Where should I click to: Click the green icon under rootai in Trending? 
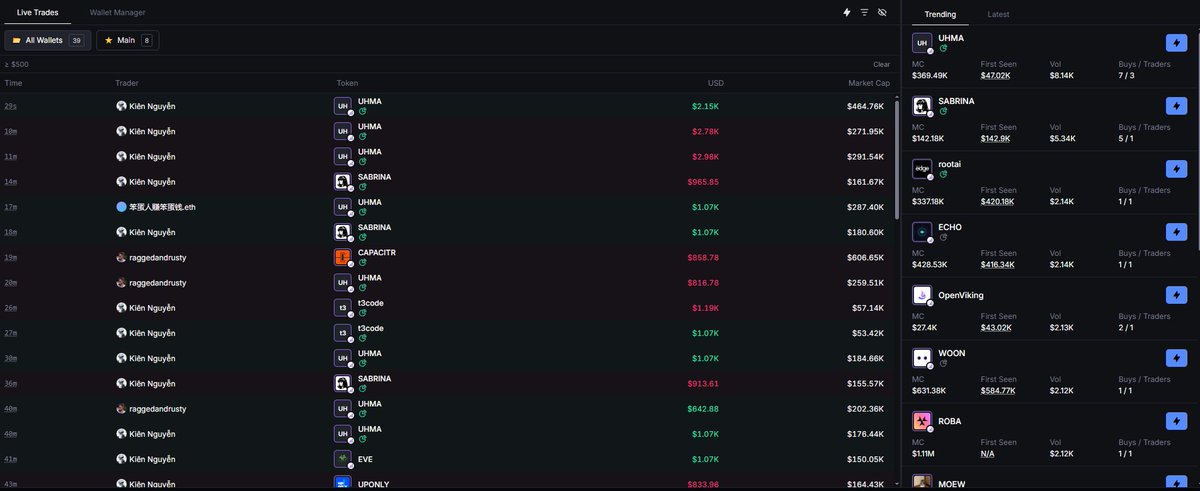943,174
